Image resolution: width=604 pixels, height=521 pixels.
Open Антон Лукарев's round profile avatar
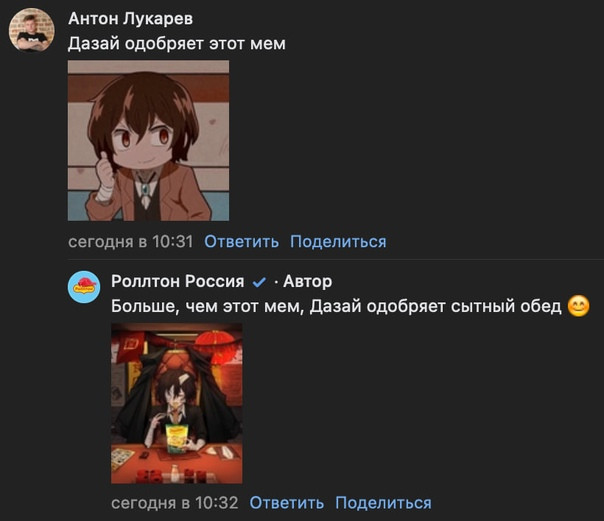click(32, 30)
